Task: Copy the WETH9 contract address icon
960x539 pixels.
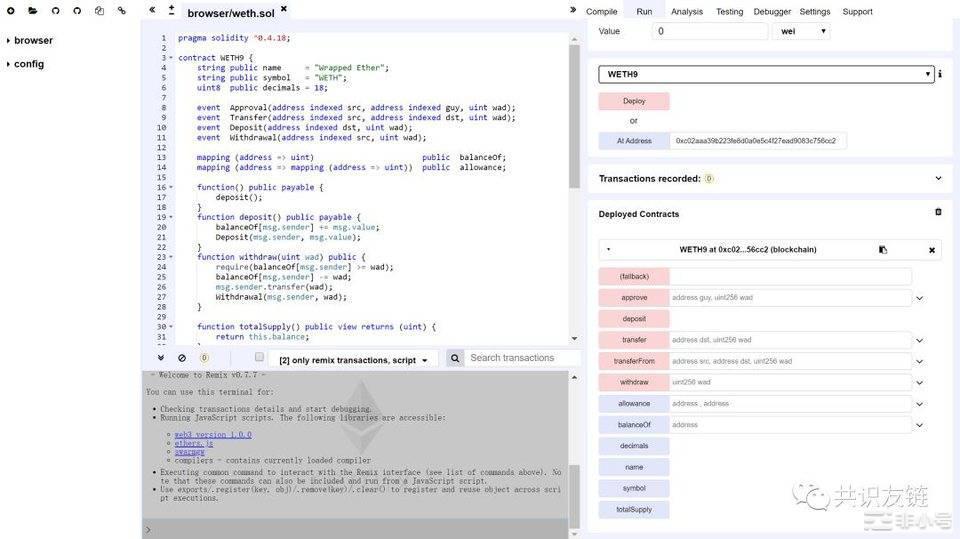Action: coord(883,250)
